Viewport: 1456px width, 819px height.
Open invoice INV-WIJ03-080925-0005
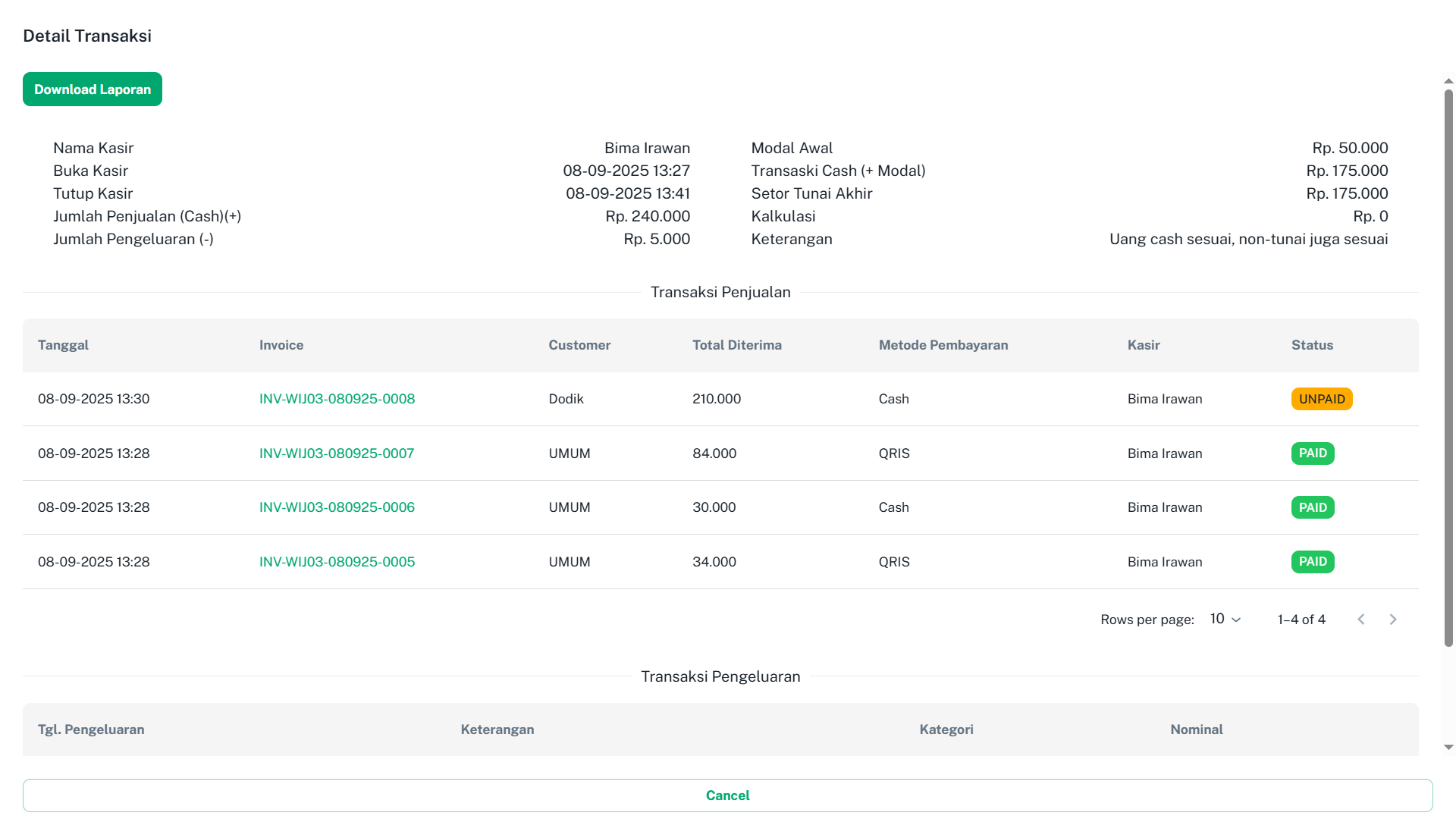337,562
